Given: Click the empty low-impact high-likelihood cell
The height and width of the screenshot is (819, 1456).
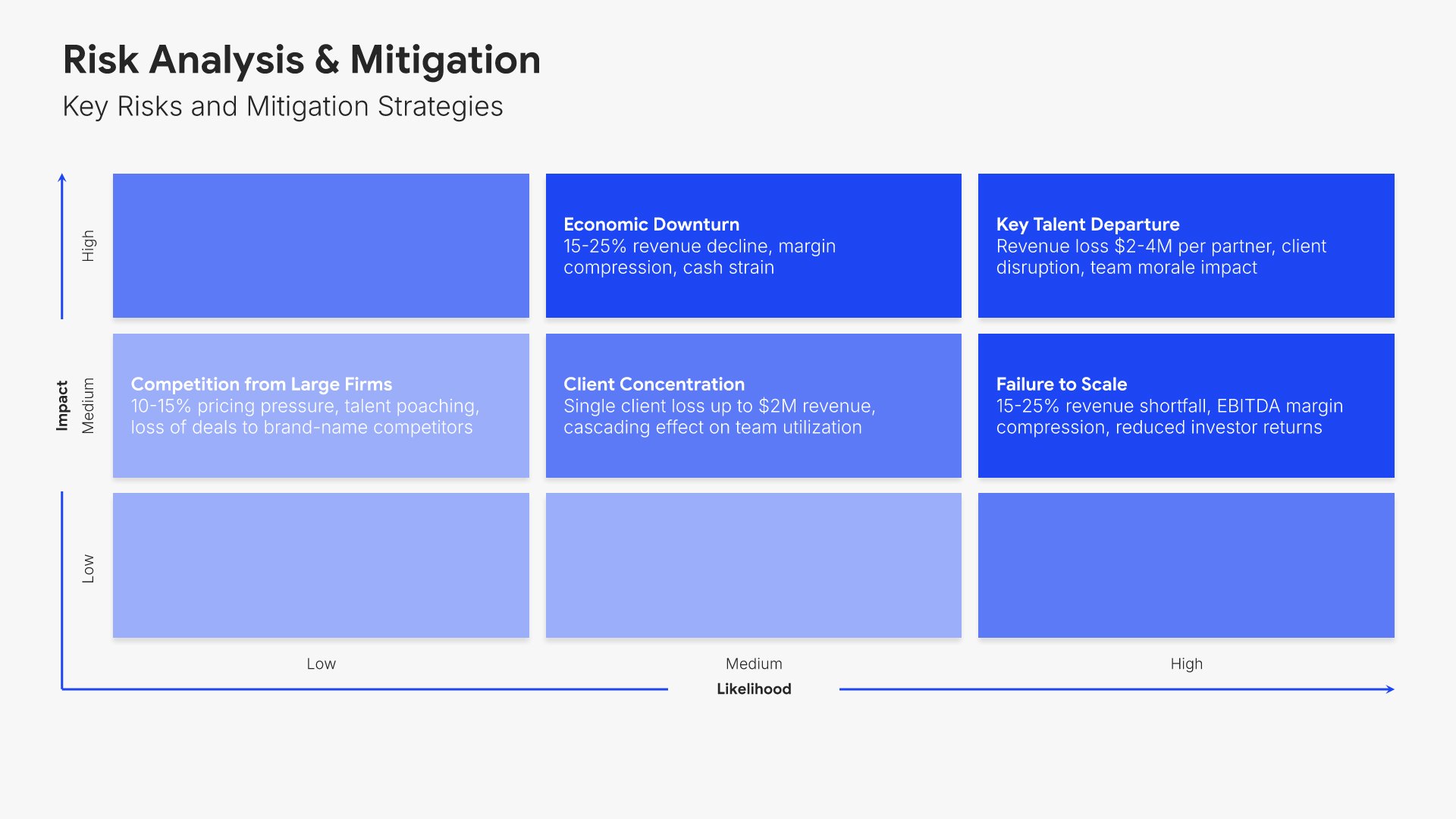Looking at the screenshot, I should (x=1185, y=565).
